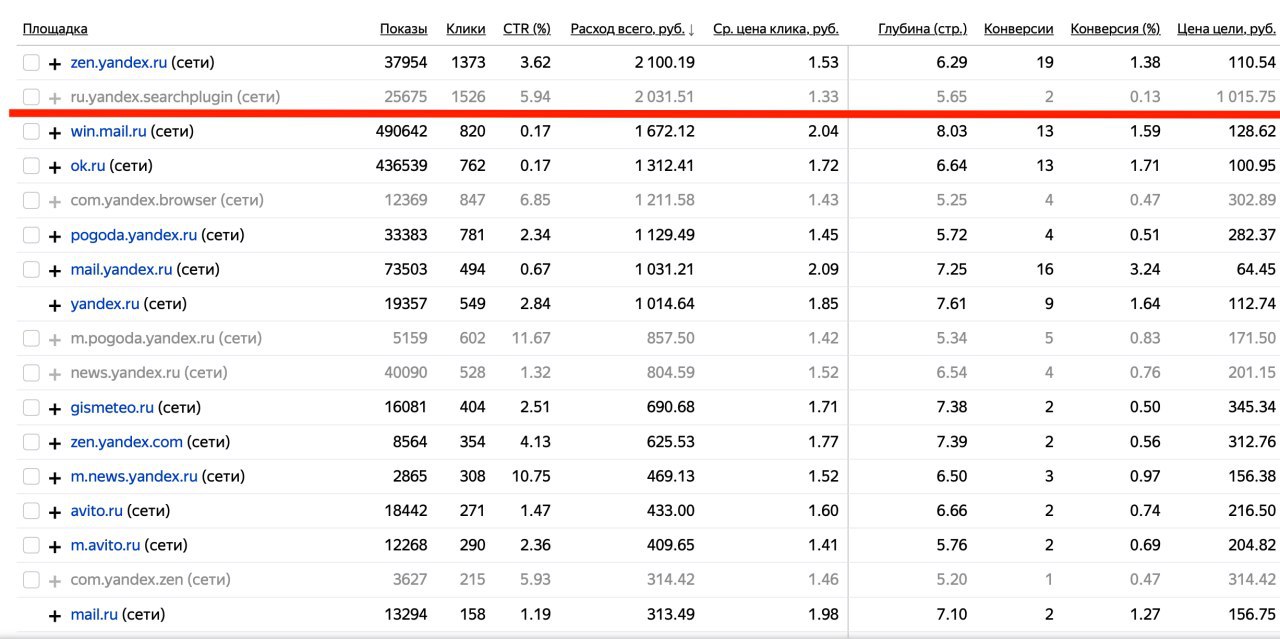Sort by CTR (%) column header

(x=526, y=29)
